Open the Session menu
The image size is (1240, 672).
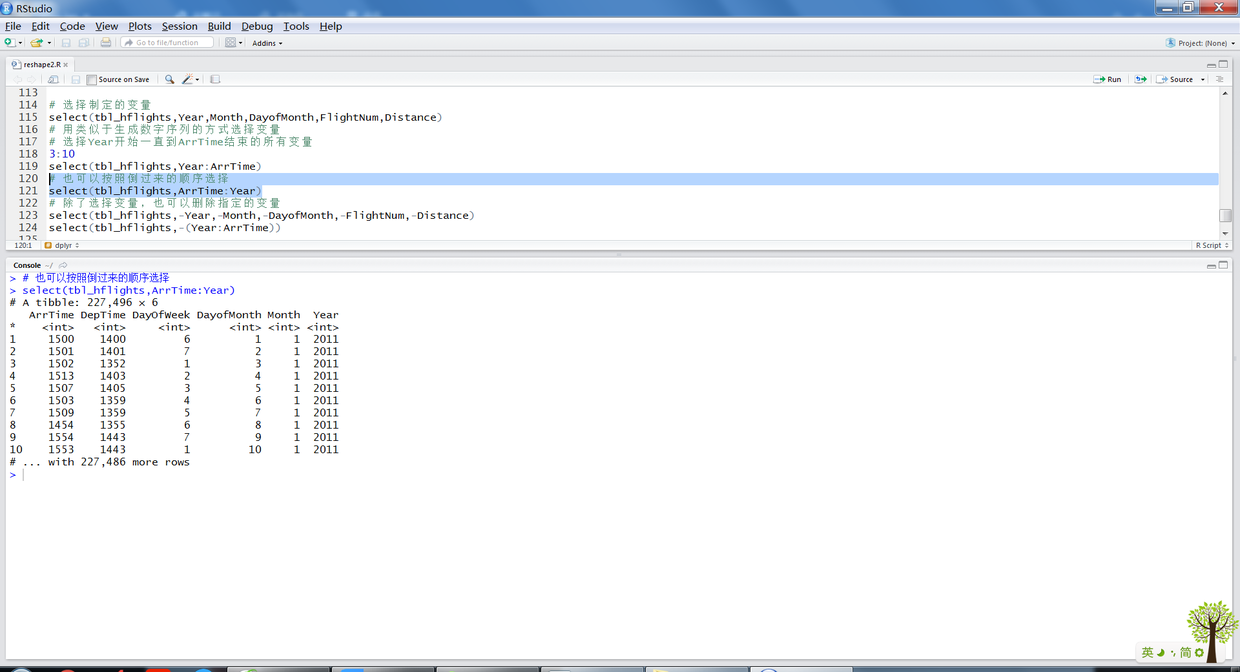[x=179, y=26]
